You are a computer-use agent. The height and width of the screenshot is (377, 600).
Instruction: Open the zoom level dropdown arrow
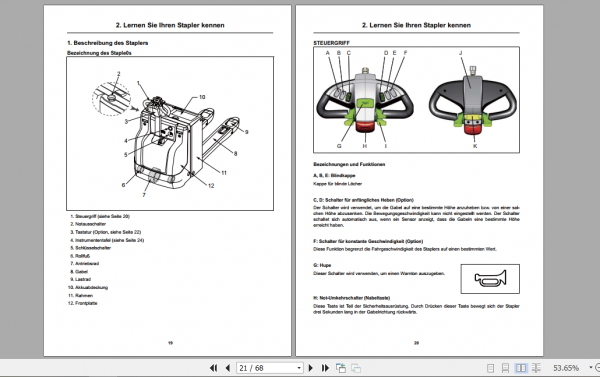pos(591,368)
